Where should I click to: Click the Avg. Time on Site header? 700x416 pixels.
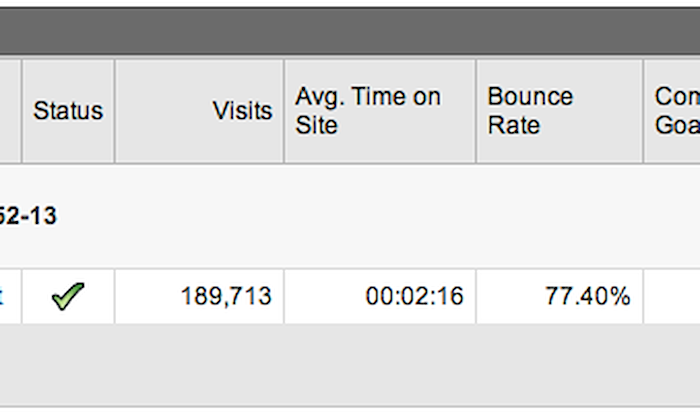(380, 111)
